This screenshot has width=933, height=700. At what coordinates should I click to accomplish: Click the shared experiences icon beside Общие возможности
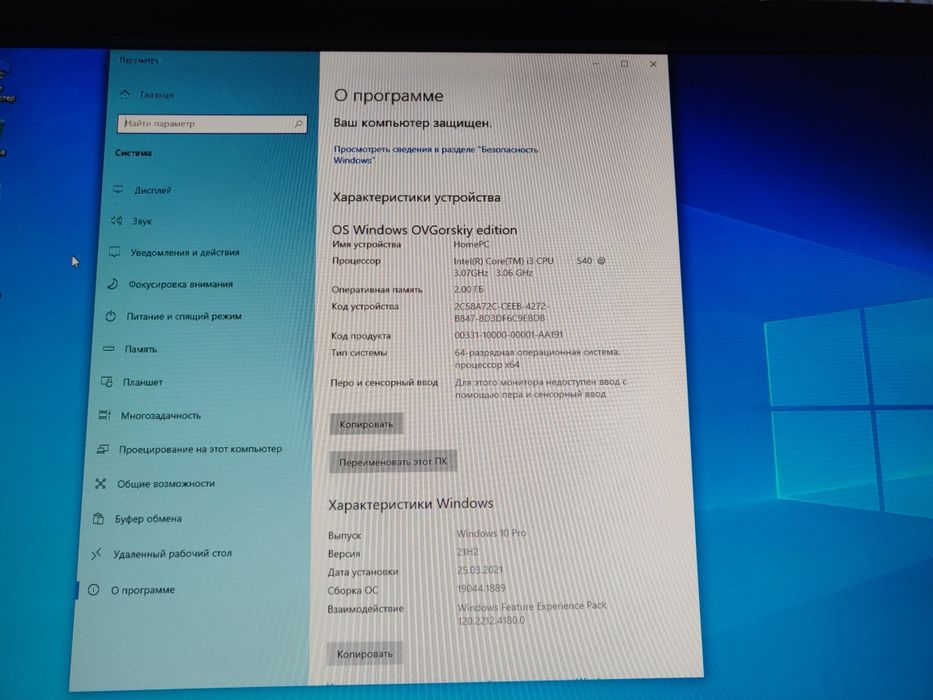pyautogui.click(x=100, y=483)
